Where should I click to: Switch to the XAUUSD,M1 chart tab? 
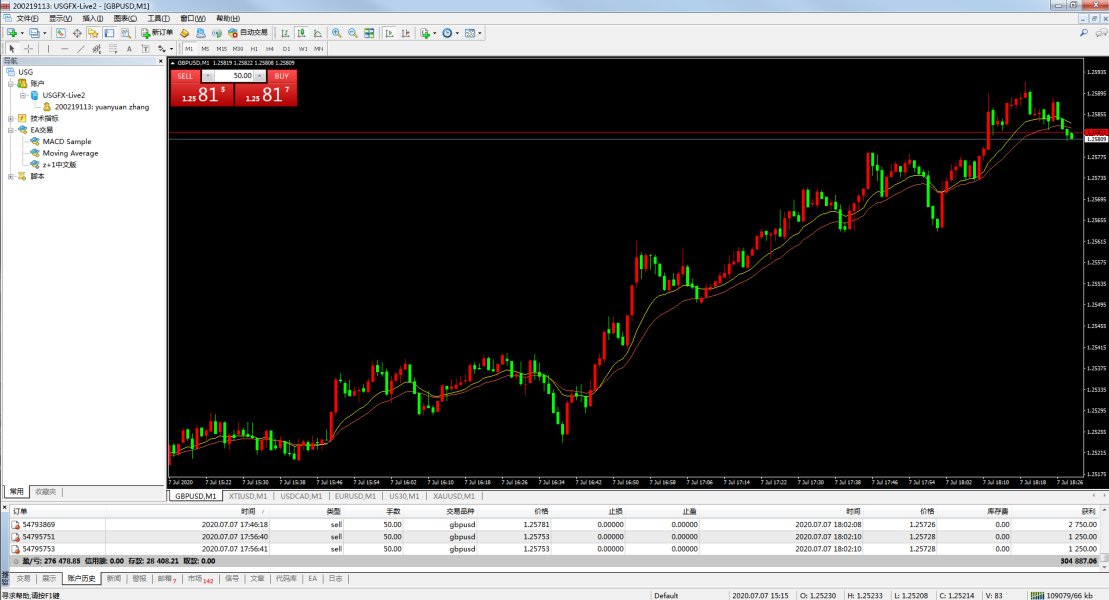(x=454, y=496)
